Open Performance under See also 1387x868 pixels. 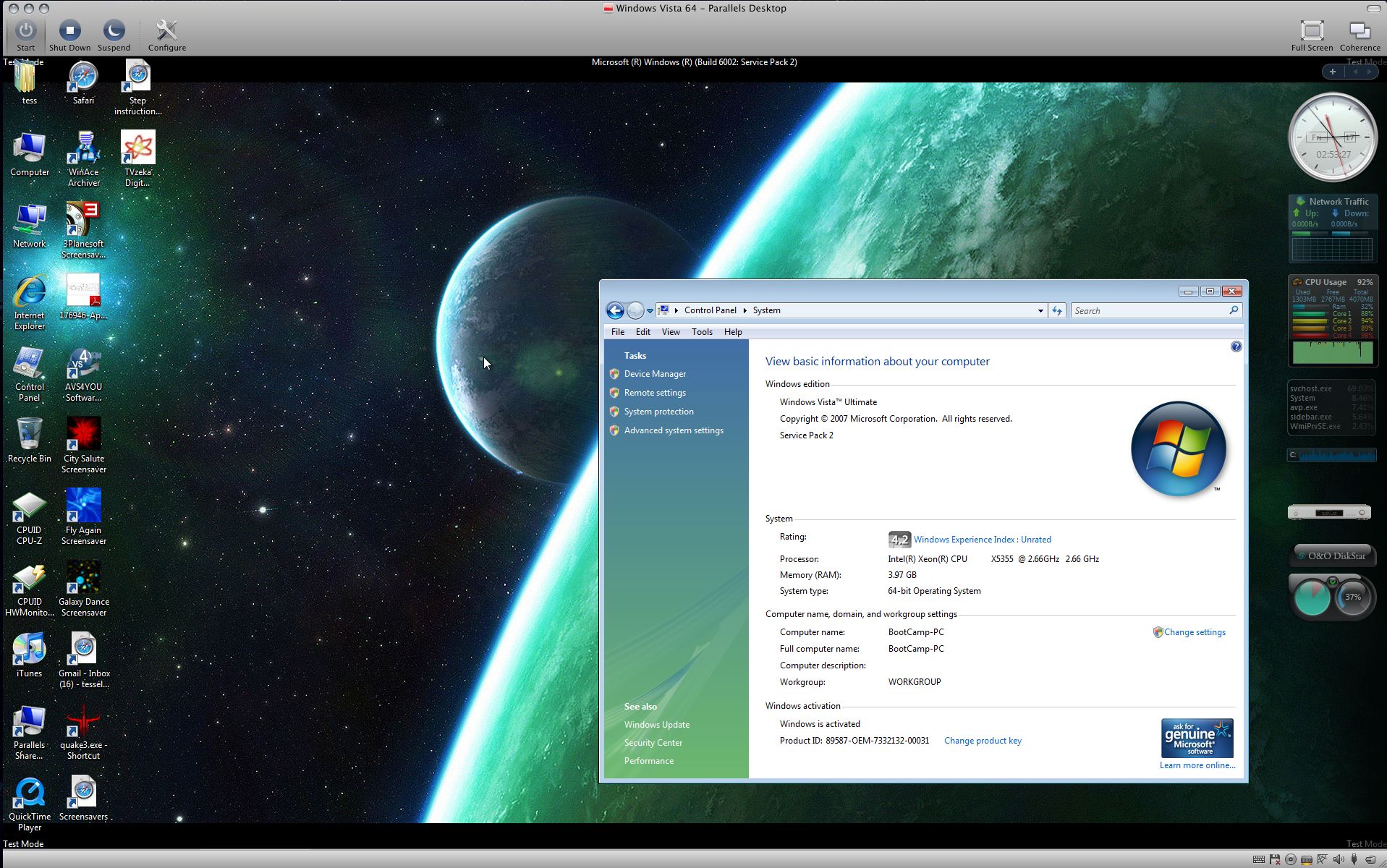(648, 761)
